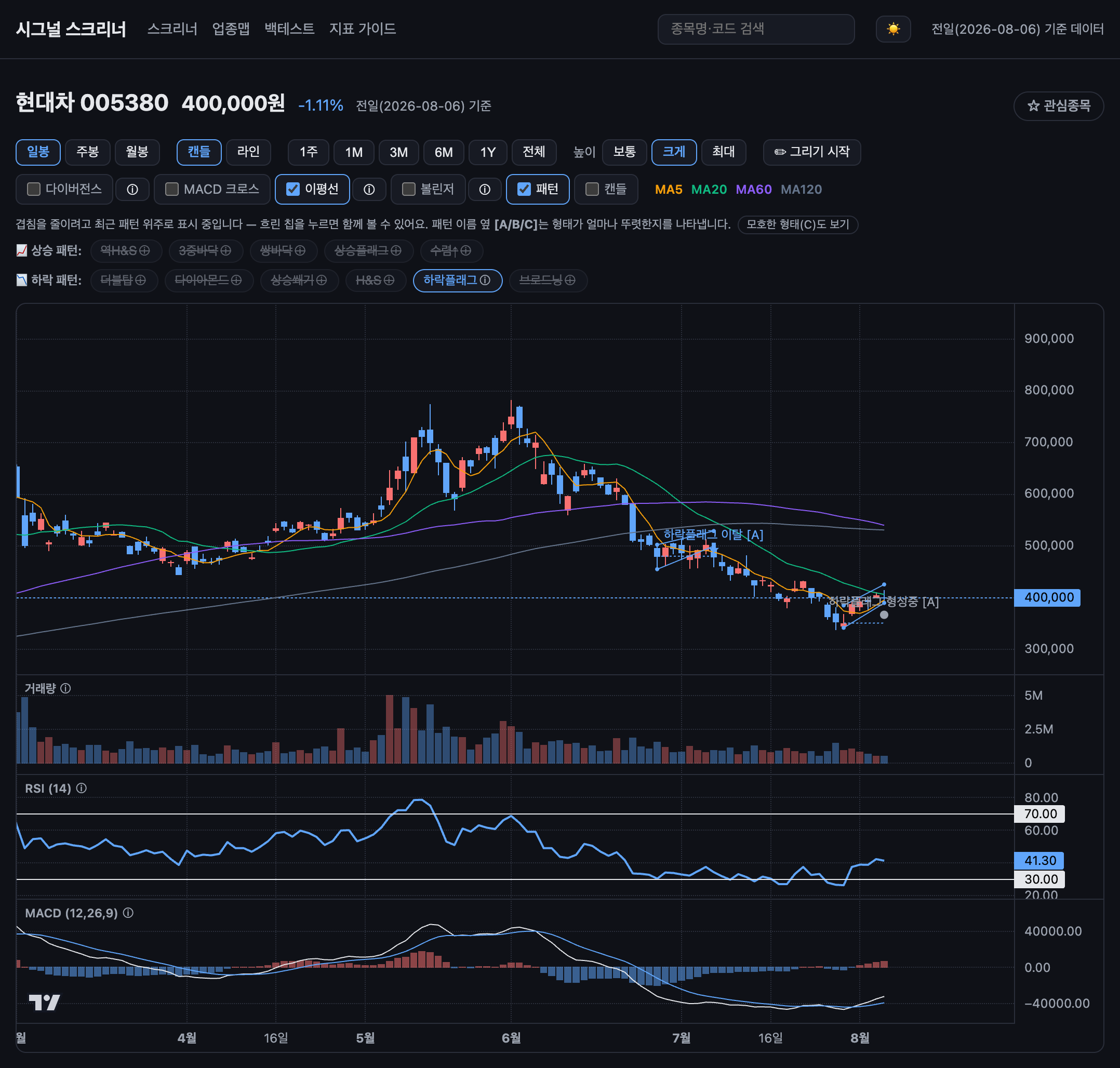Show the 다이아몬드 pattern chip
The width and height of the screenshot is (1120, 1068).
[x=209, y=280]
